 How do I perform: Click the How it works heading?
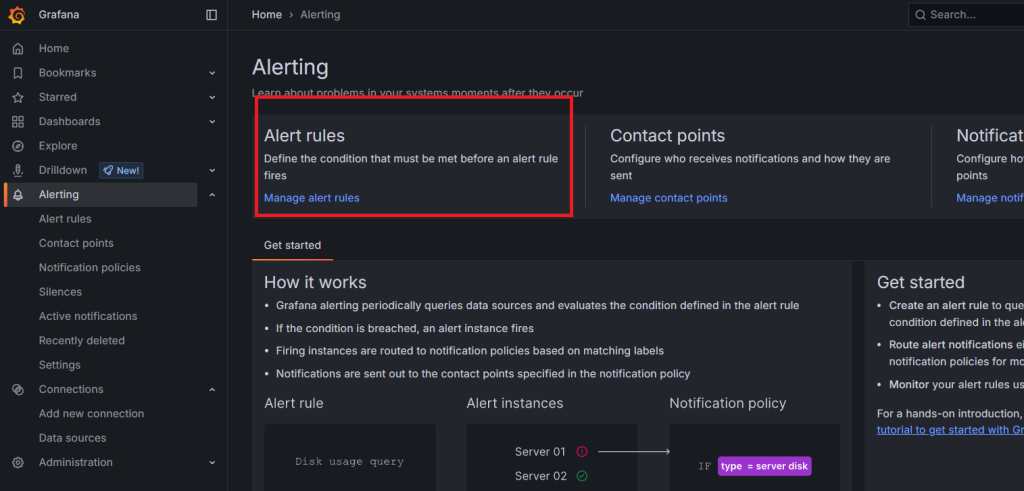pos(315,282)
